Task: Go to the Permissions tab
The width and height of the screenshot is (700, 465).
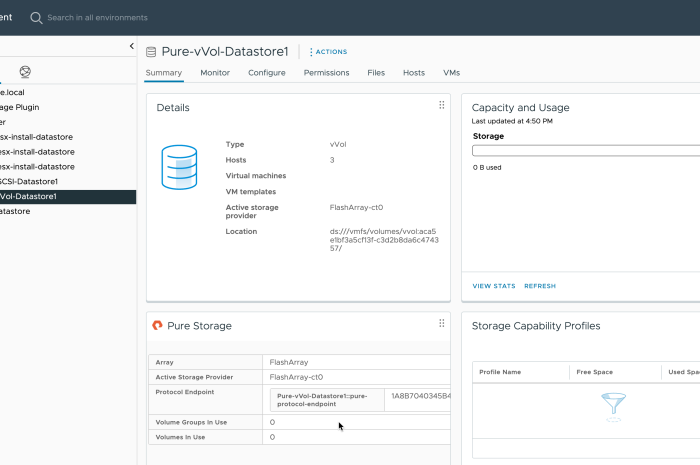Action: 326,73
